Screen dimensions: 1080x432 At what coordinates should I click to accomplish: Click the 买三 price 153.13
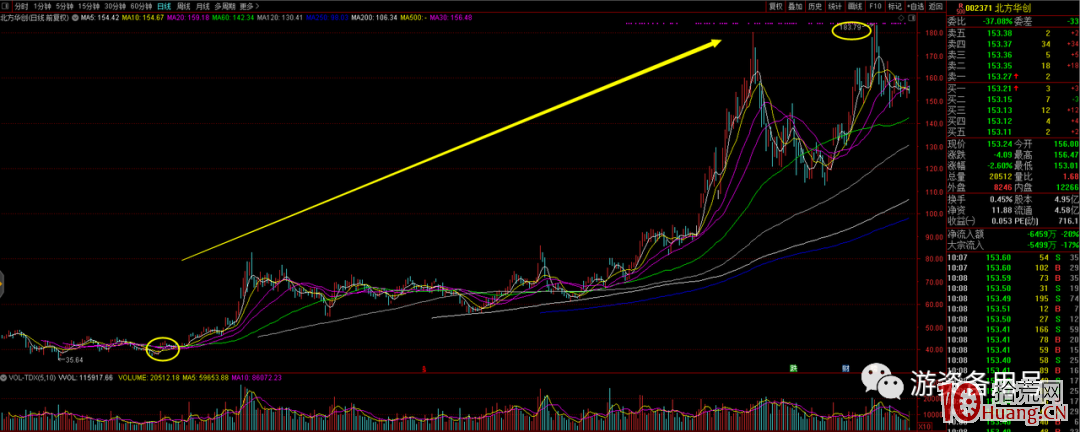[x=999, y=110]
